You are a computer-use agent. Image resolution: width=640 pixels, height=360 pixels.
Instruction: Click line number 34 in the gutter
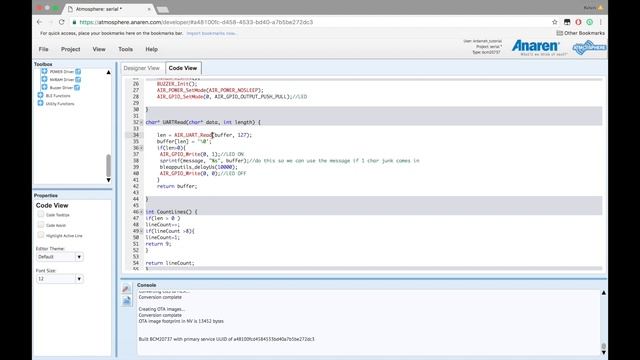tap(136, 135)
